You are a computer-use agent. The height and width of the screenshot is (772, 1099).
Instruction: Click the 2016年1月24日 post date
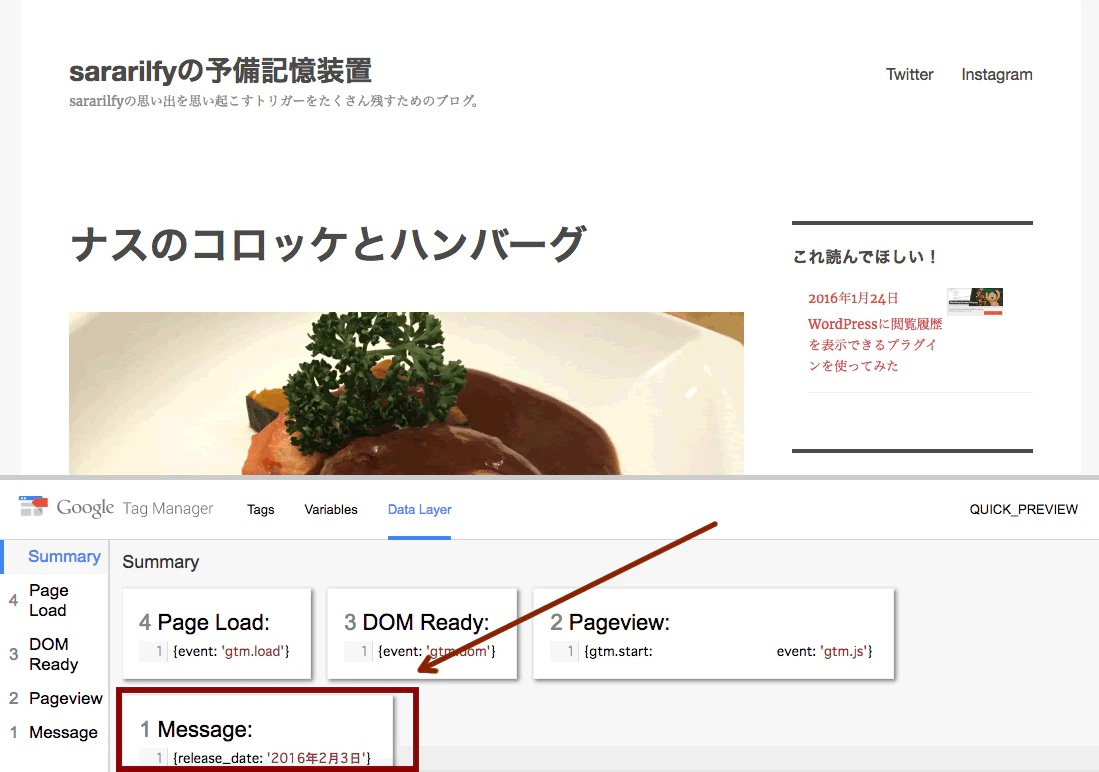pyautogui.click(x=853, y=298)
